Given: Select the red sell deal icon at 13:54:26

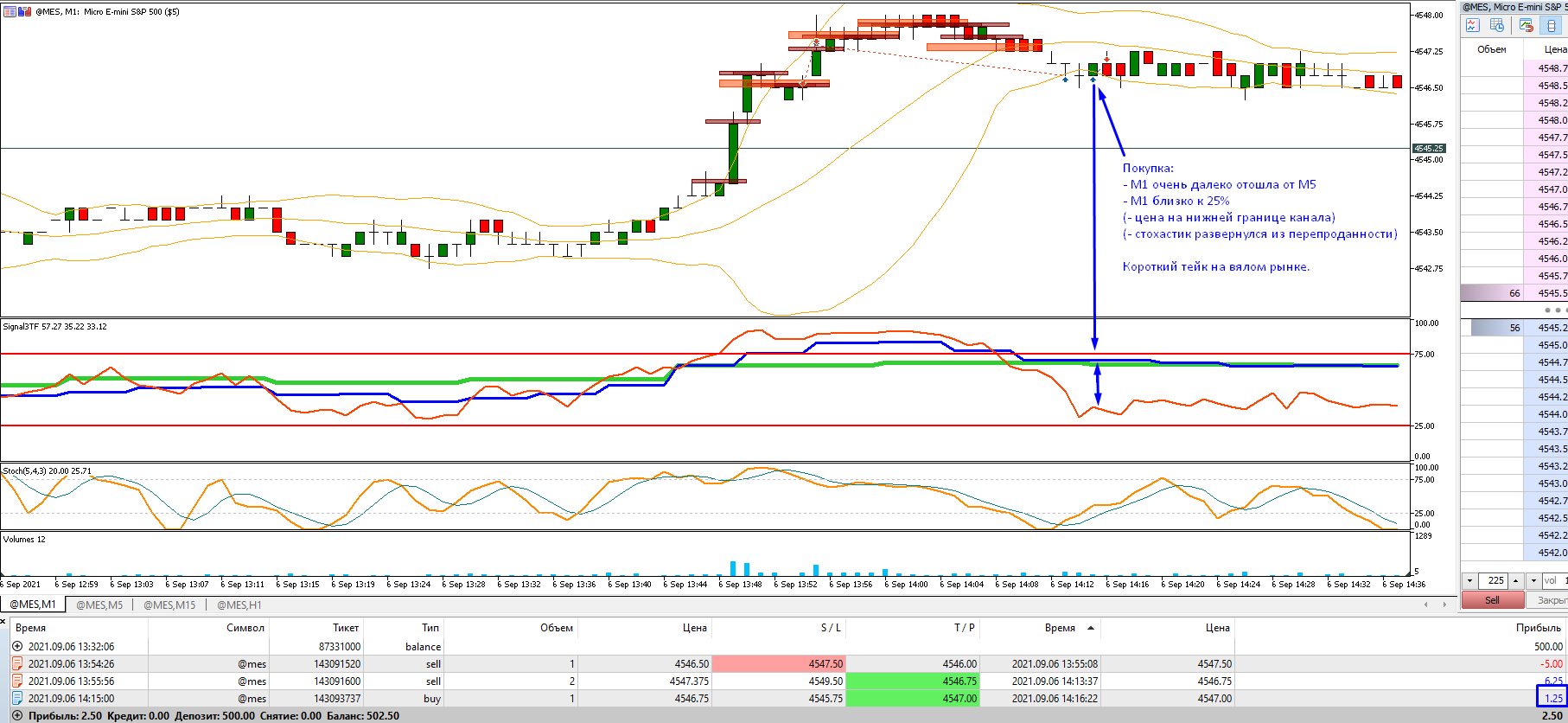Looking at the screenshot, I should [x=17, y=663].
